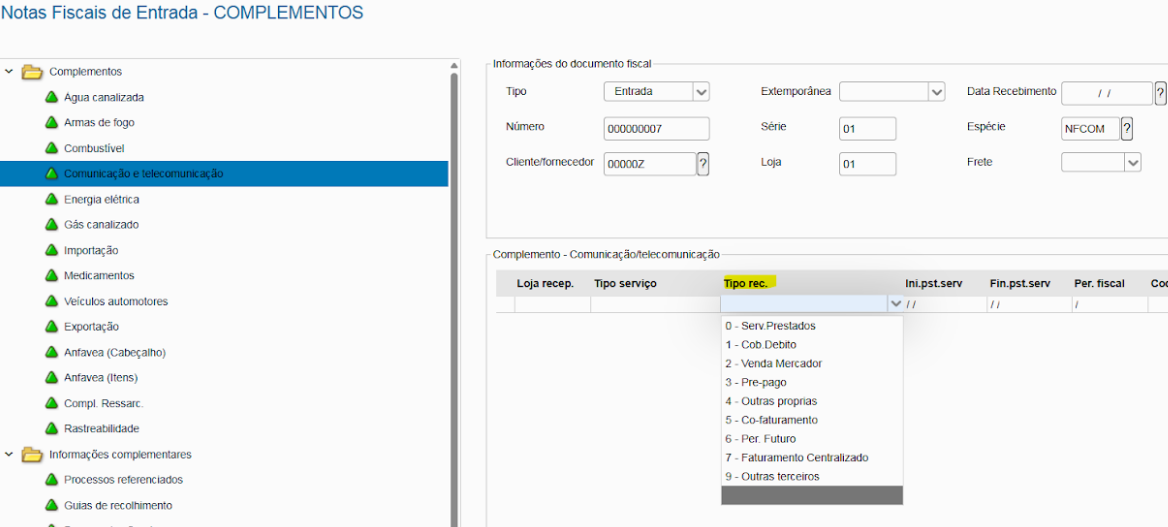Click the Fin.pst.serv date cell
Viewport: 1168px width, 527px height.
1028,304
